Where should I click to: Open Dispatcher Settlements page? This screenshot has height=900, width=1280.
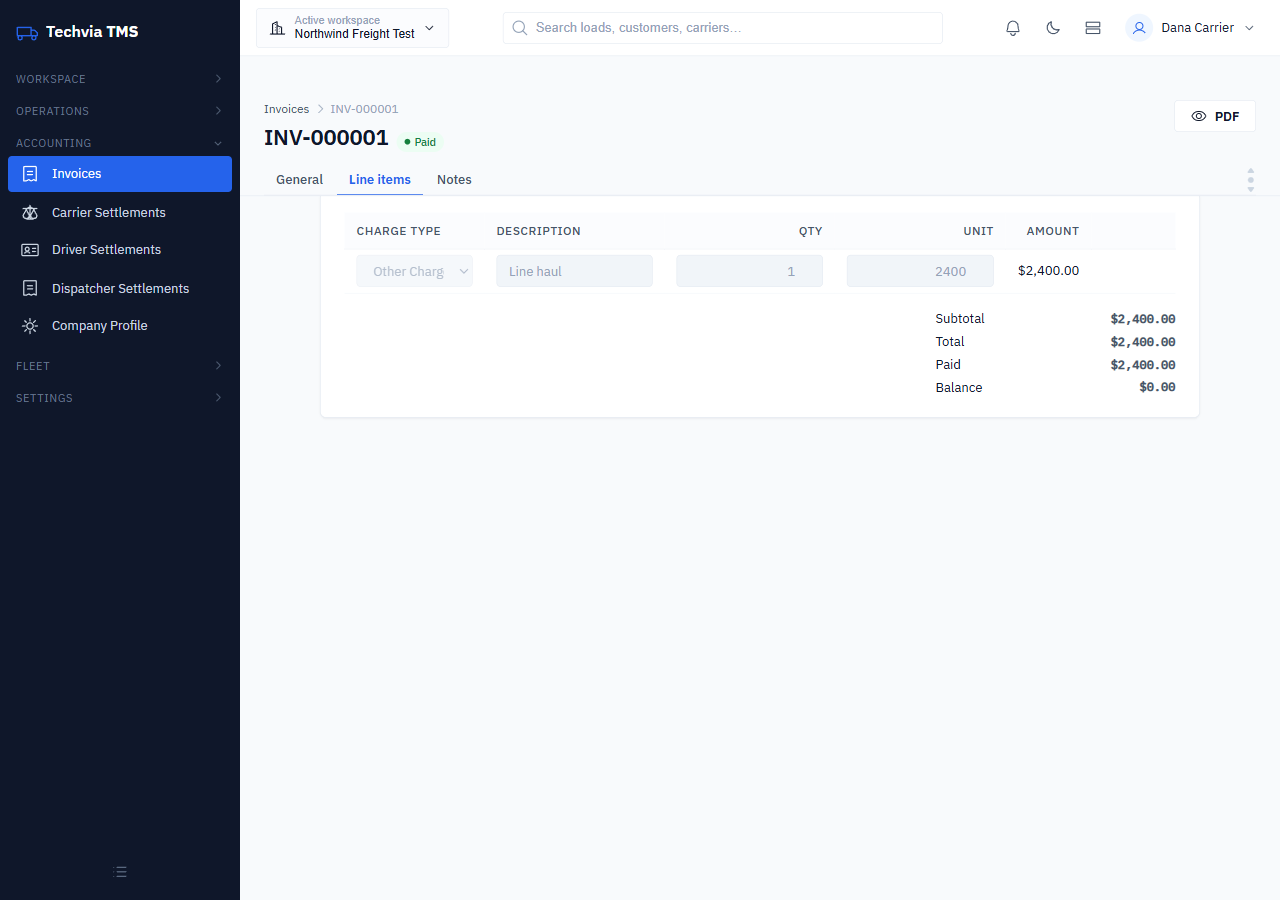click(120, 289)
